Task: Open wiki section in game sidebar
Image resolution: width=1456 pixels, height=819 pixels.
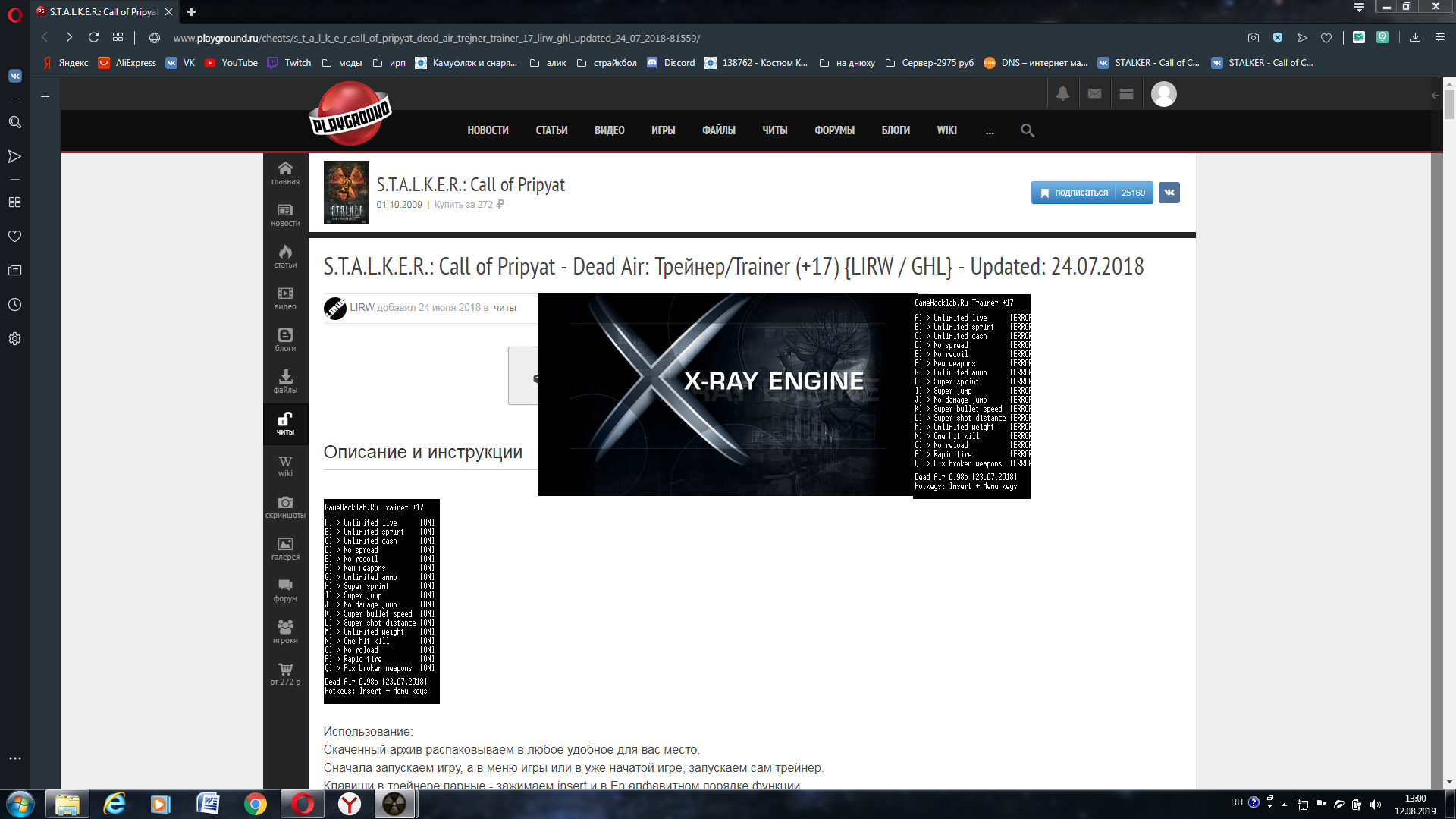Action: click(285, 466)
